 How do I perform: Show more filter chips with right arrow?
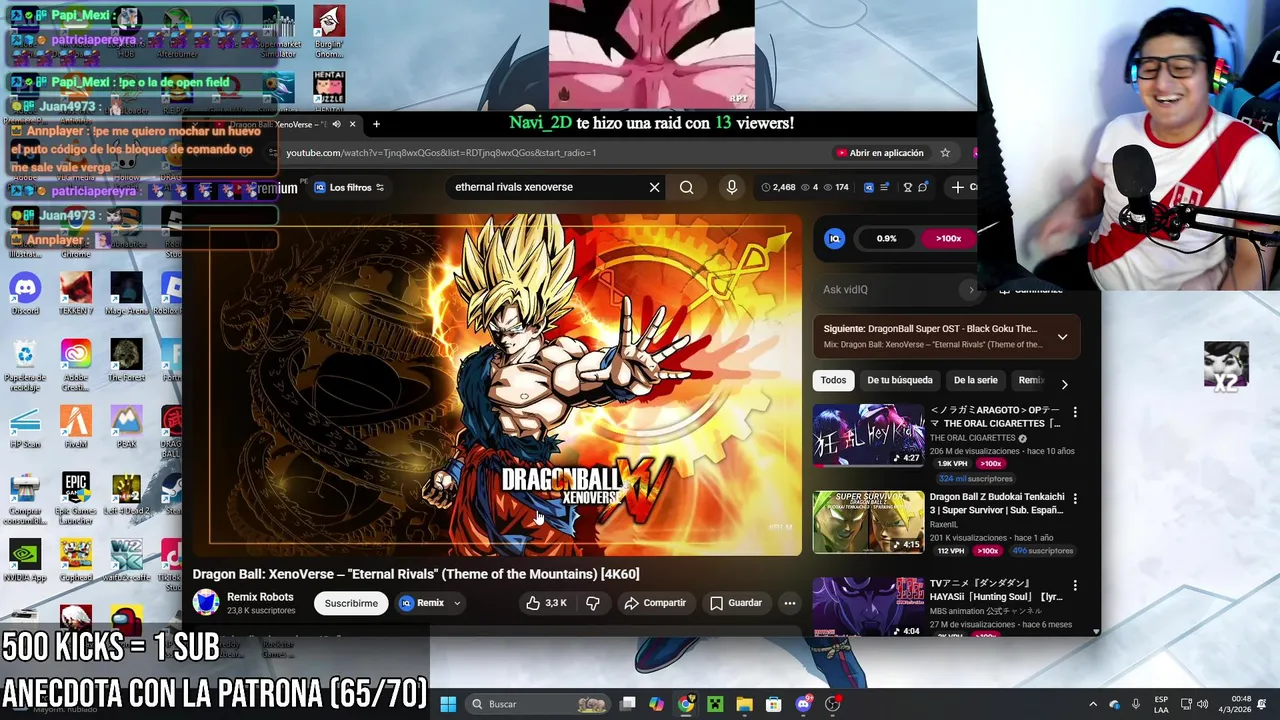pos(1064,383)
